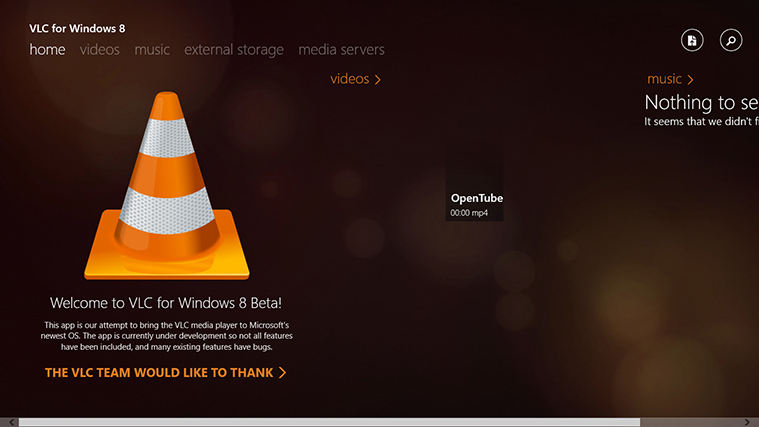Image resolution: width=759 pixels, height=427 pixels.
Task: Open the media servers tab
Action: 341,49
